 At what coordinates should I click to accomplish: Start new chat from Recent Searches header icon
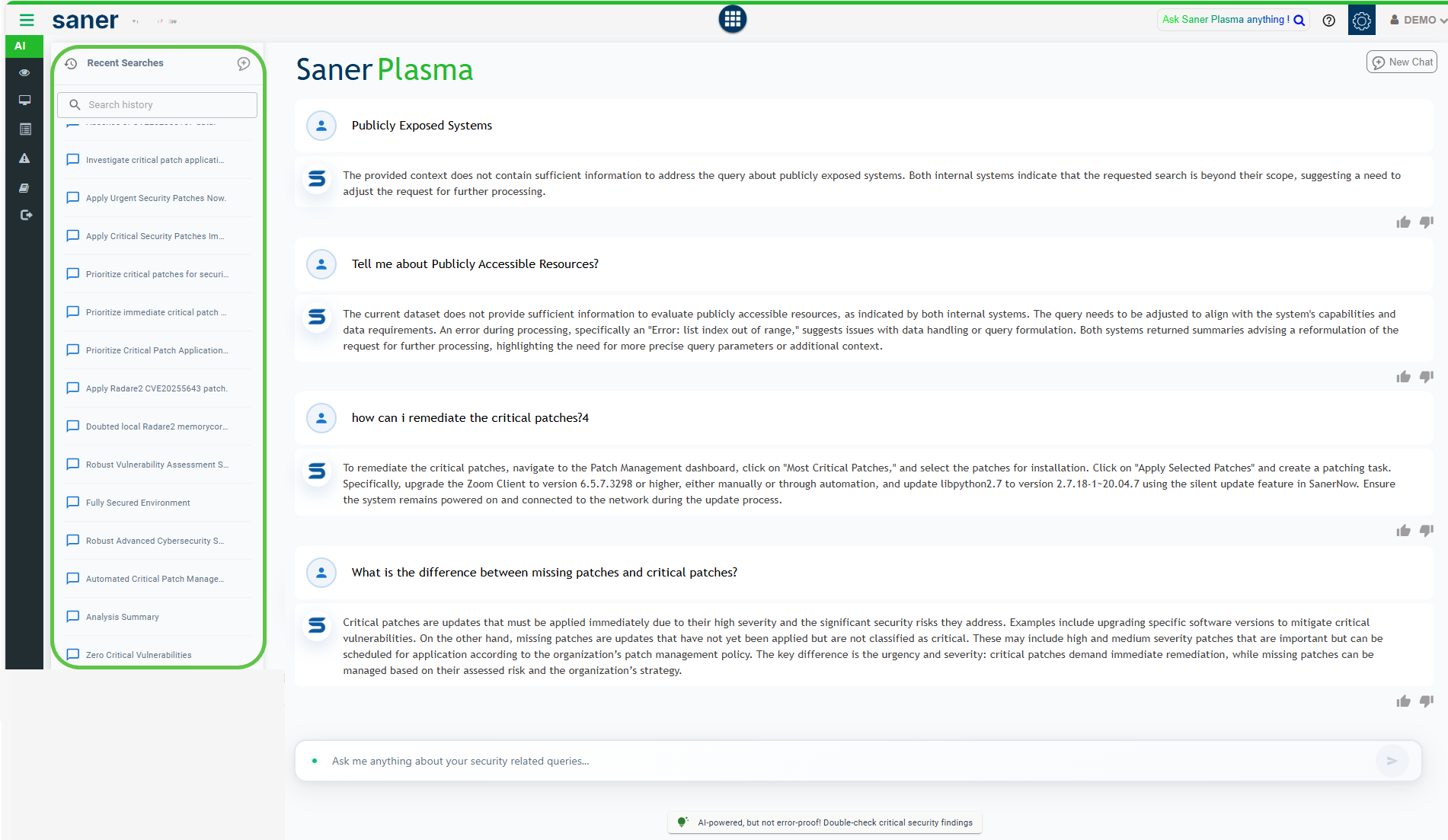[244, 64]
